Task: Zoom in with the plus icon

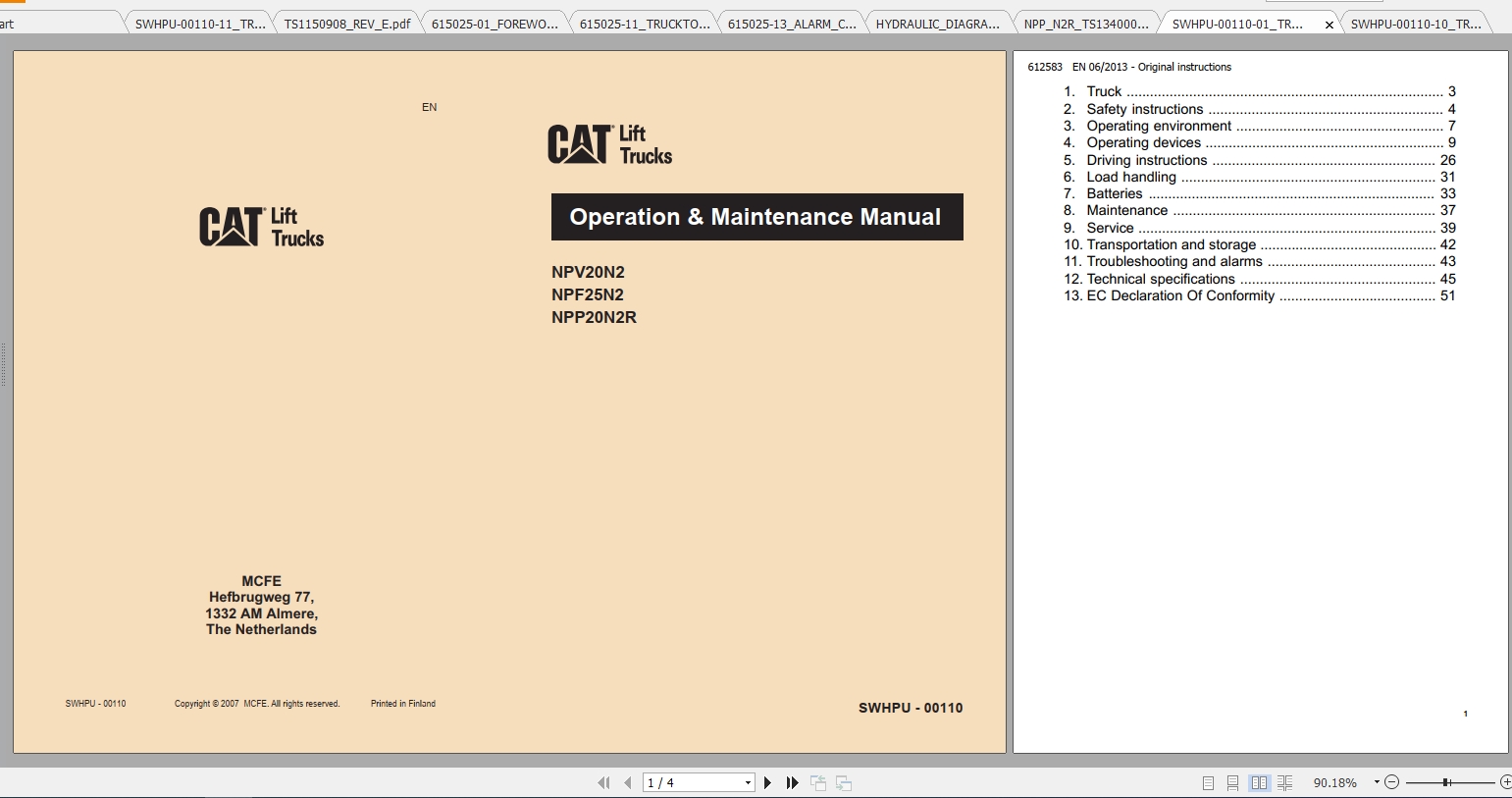Action: tap(1504, 782)
